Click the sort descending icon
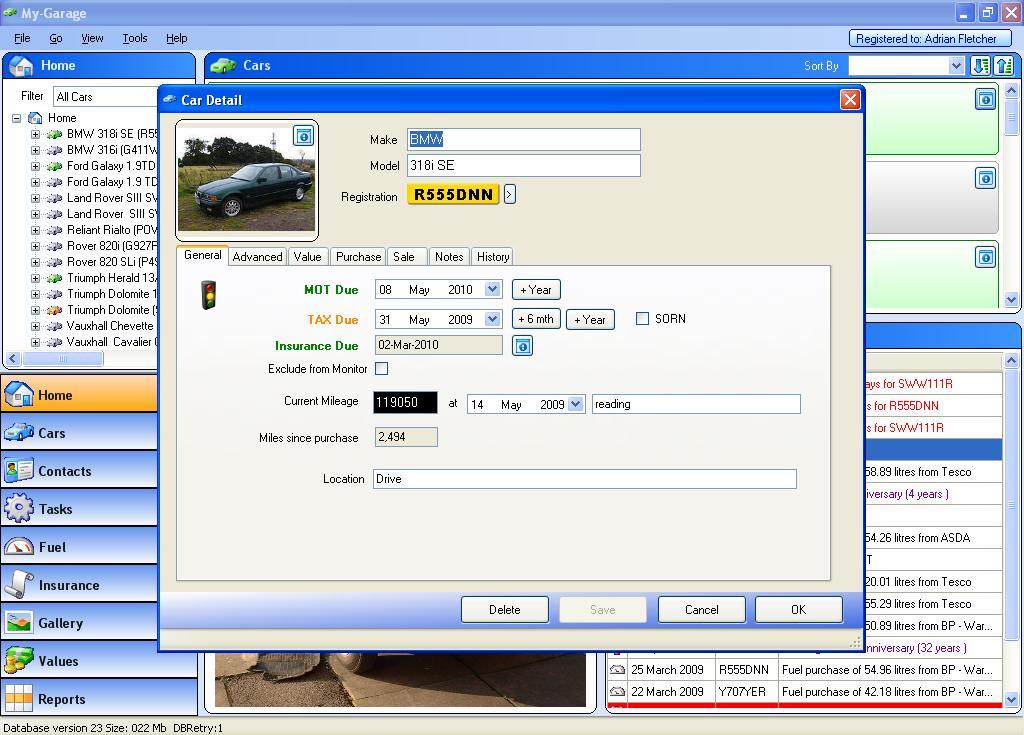Viewport: 1024px width, 735px height. point(980,66)
